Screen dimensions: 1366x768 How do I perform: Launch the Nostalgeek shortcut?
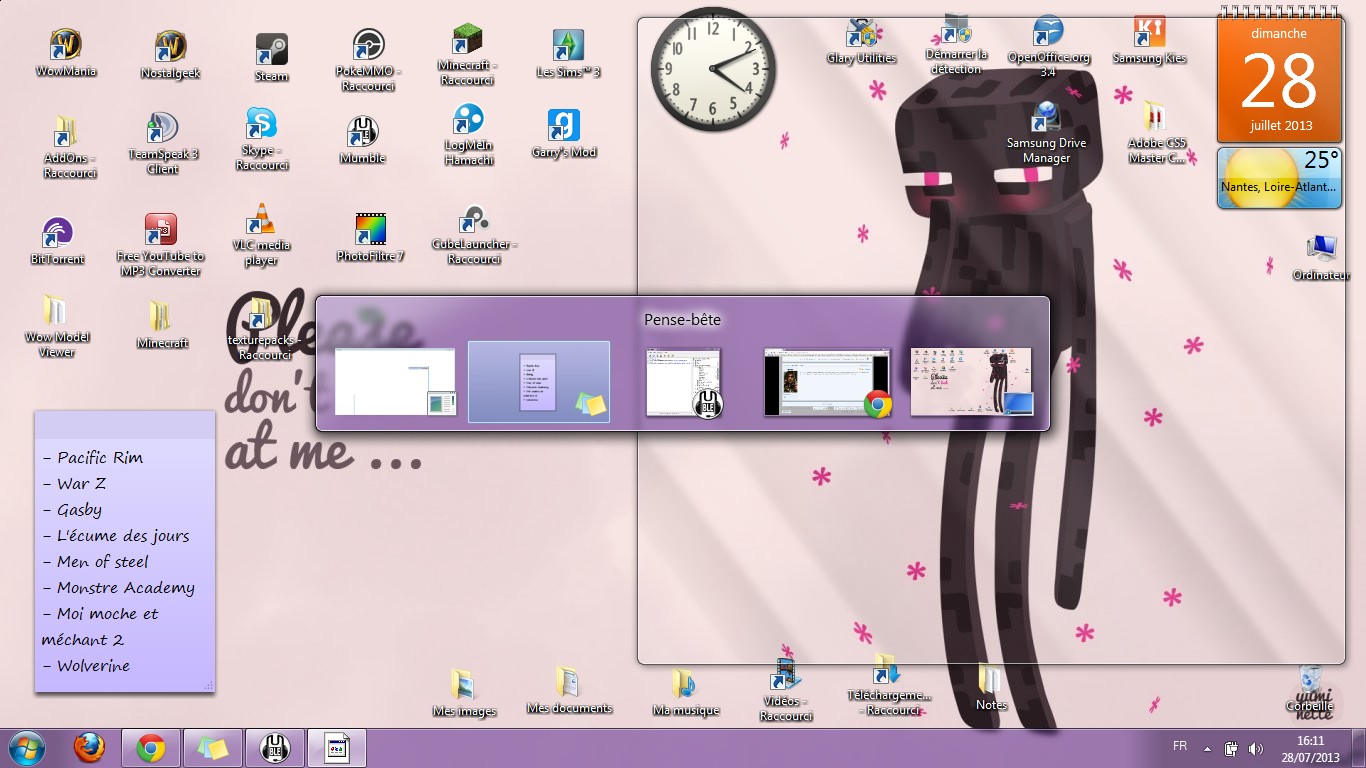pos(170,48)
